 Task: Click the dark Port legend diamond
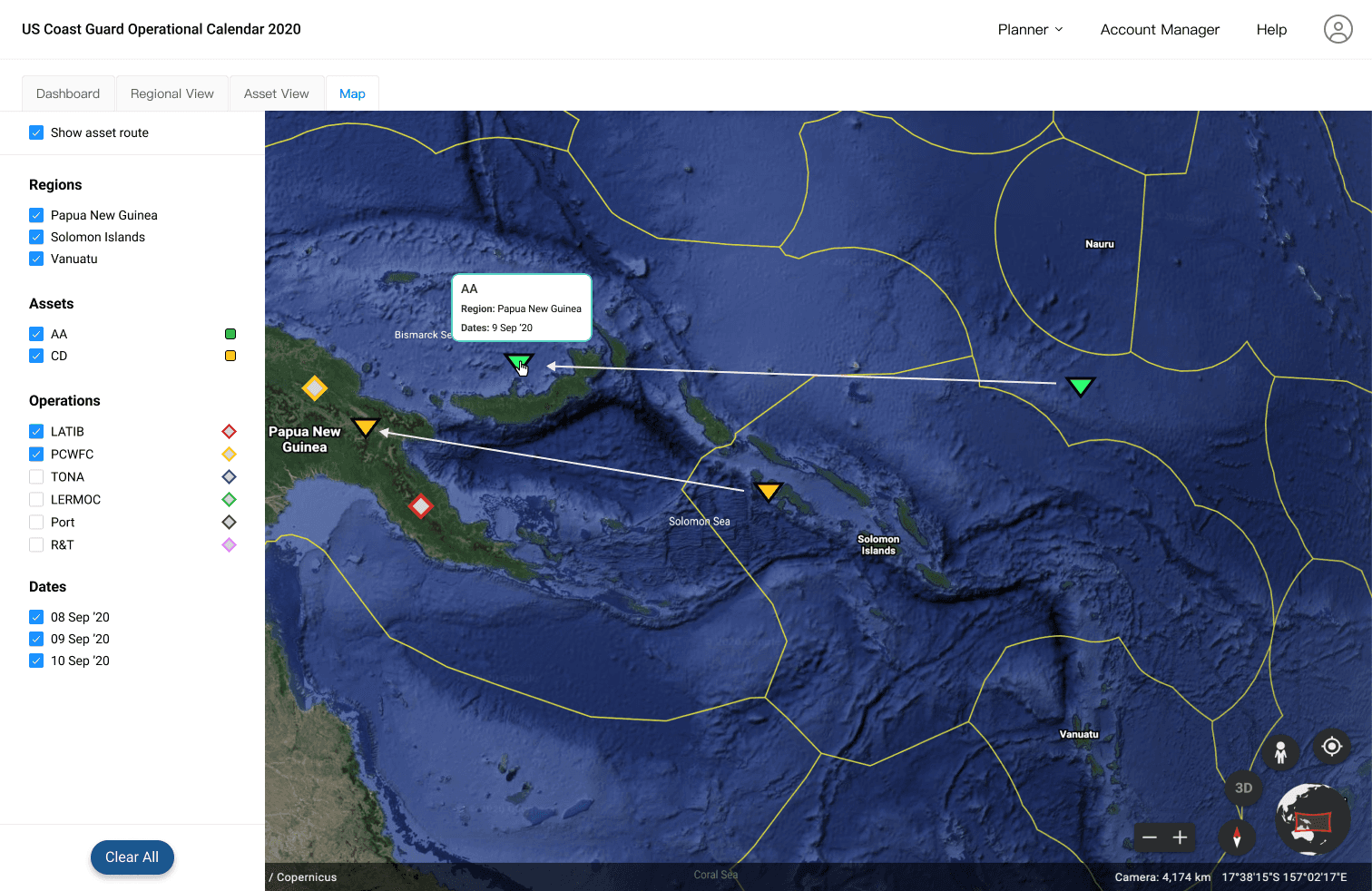[230, 522]
